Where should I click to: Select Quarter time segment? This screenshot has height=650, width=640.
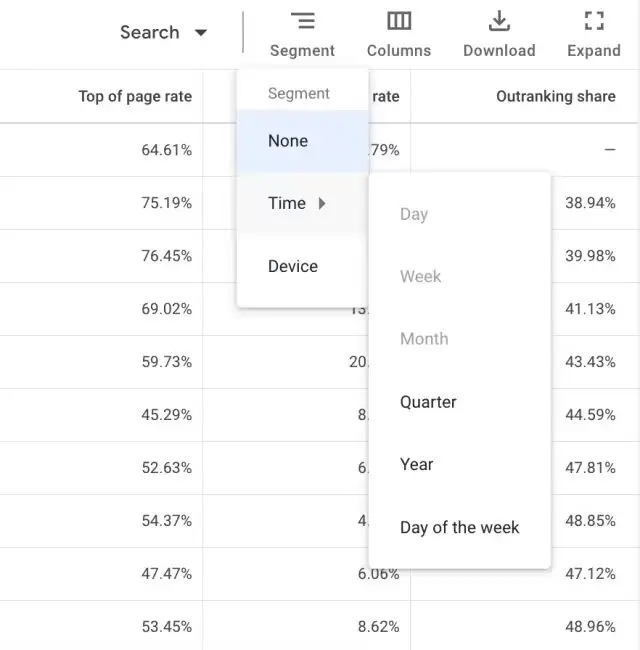tap(428, 402)
